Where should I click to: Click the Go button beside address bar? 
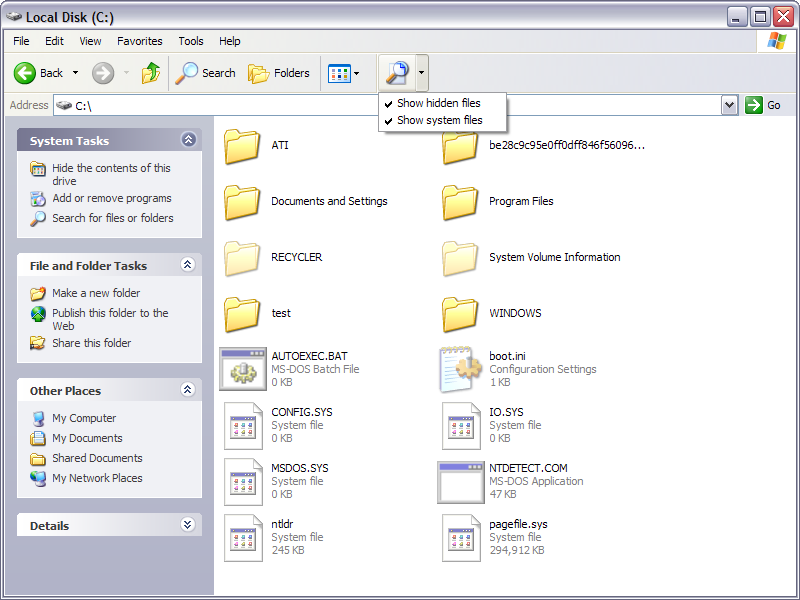(x=763, y=105)
